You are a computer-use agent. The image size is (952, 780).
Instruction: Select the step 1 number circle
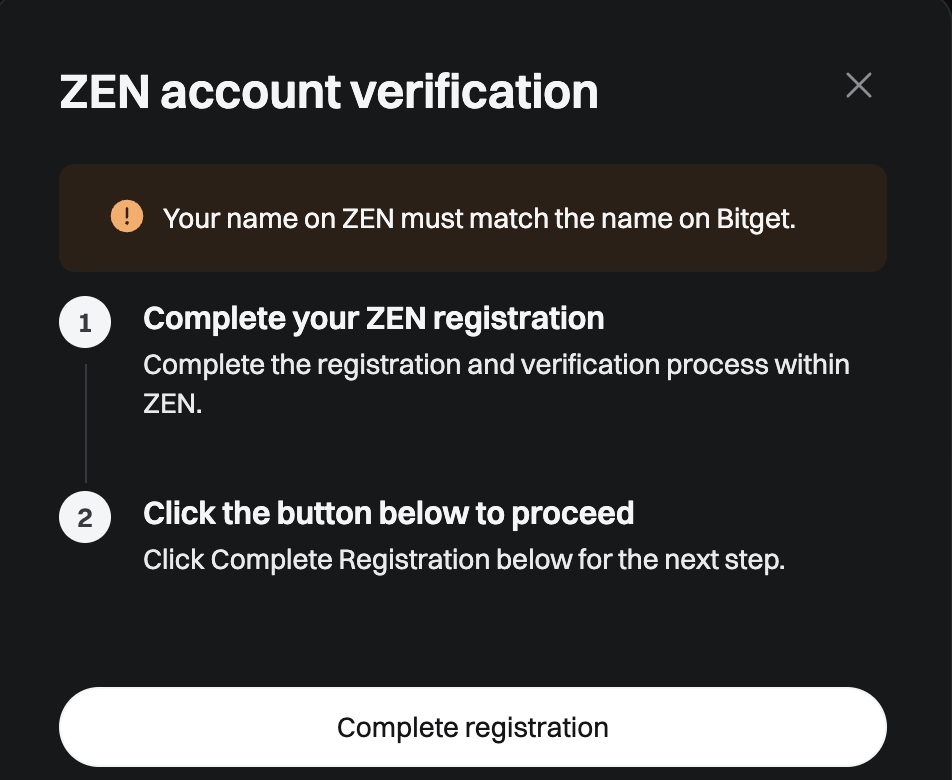coord(85,322)
